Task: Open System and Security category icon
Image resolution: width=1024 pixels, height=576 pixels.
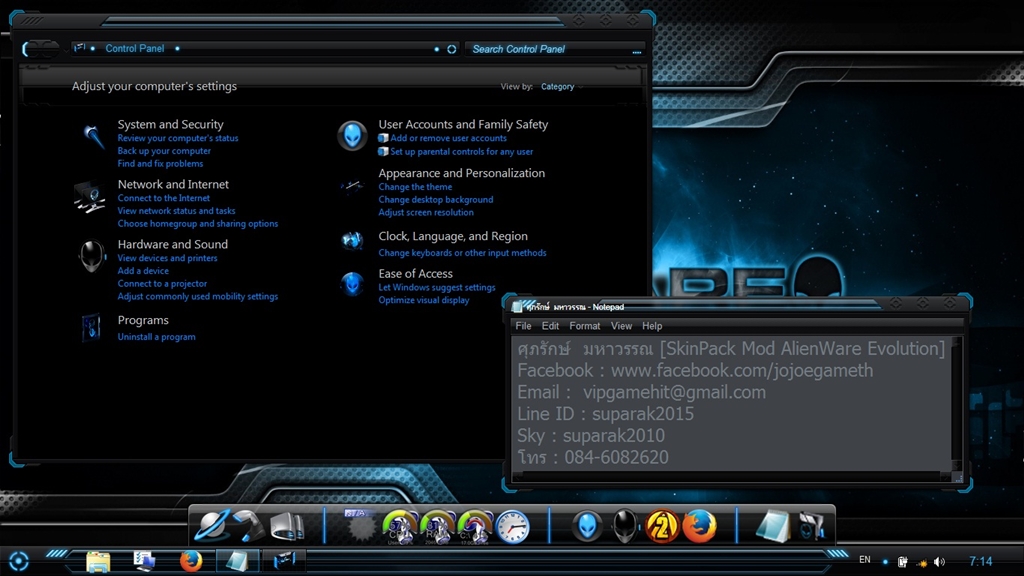Action: coord(93,136)
